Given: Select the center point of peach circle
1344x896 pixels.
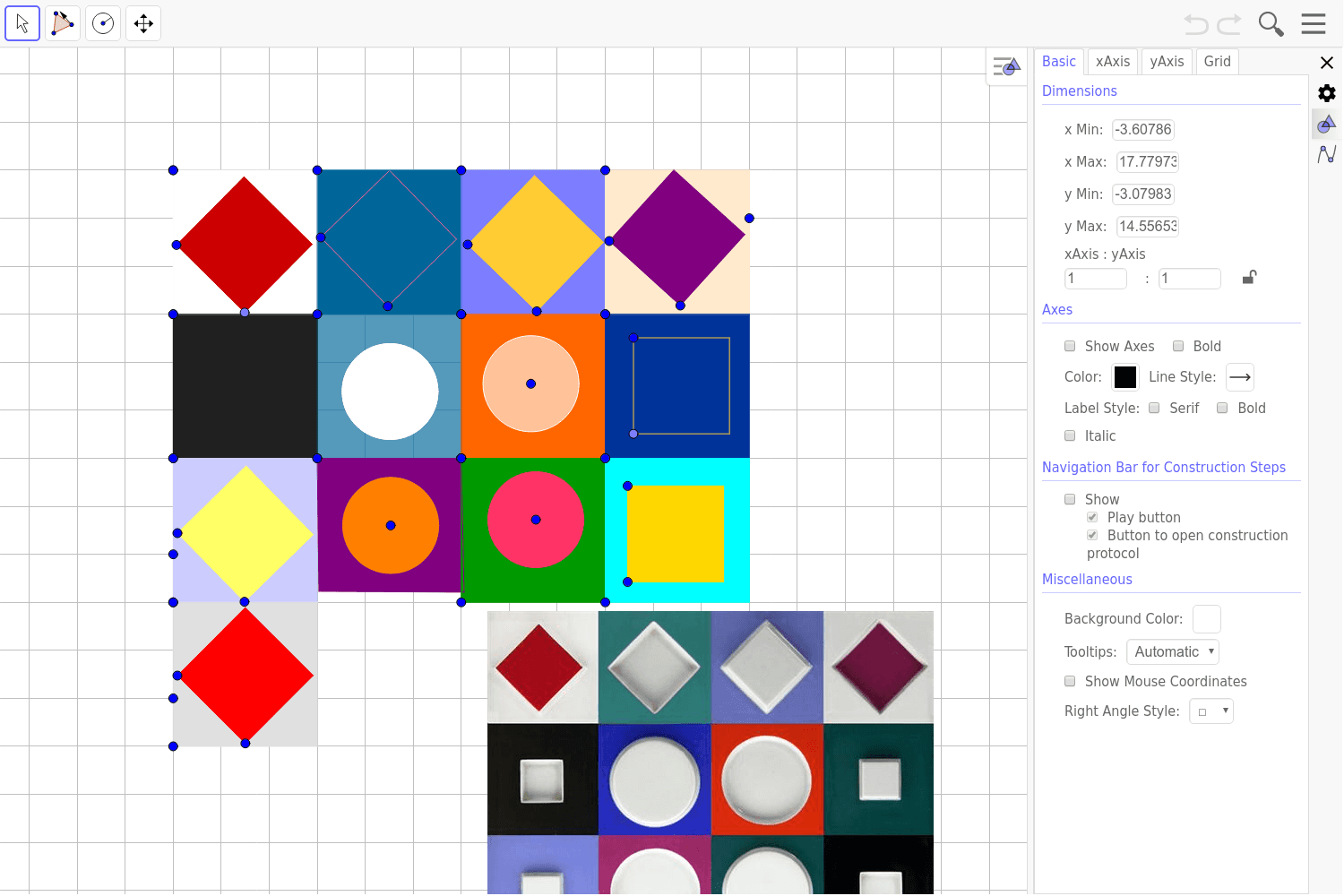Looking at the screenshot, I should 531,383.
